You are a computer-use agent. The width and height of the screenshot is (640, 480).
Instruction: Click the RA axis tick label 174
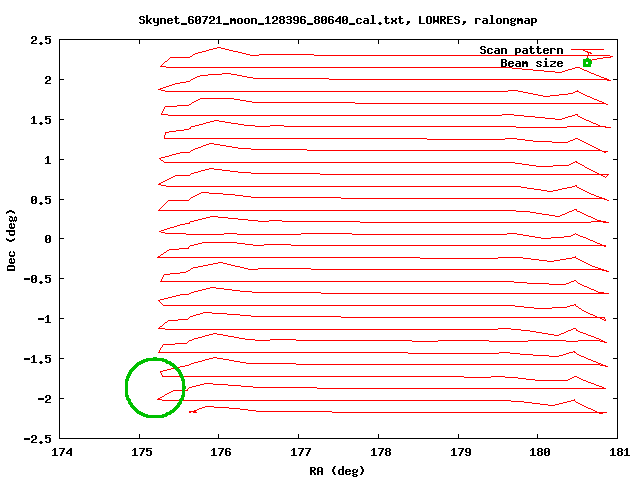62,452
